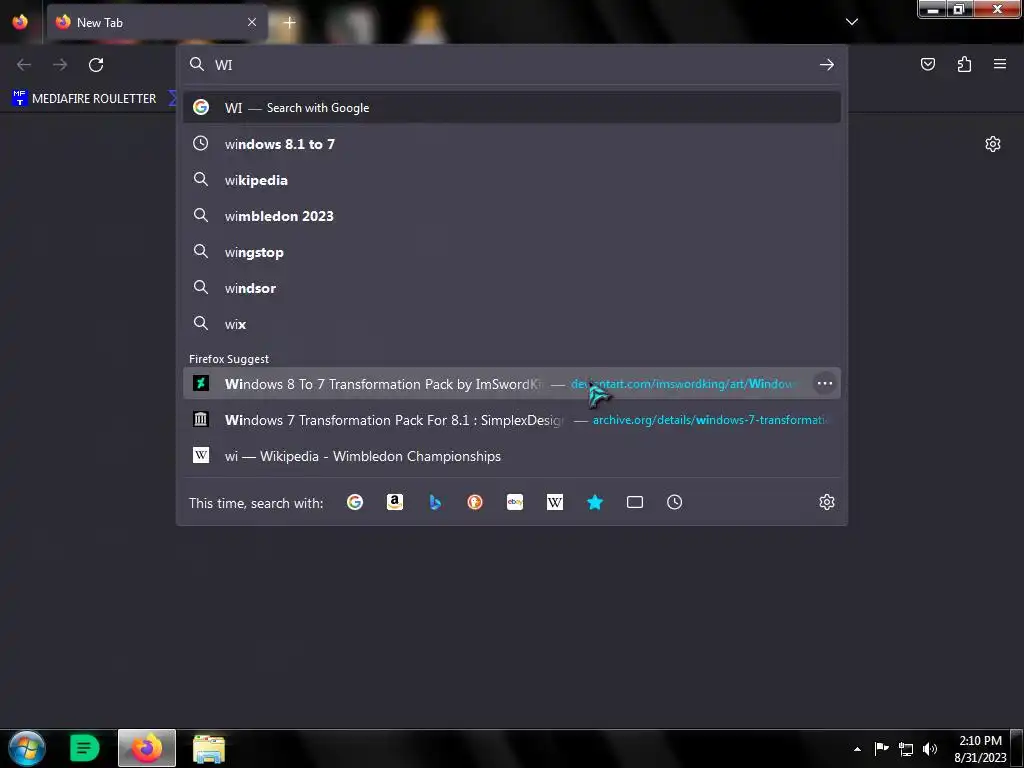
Task: Search Bookmarks with star icon
Action: tap(595, 502)
